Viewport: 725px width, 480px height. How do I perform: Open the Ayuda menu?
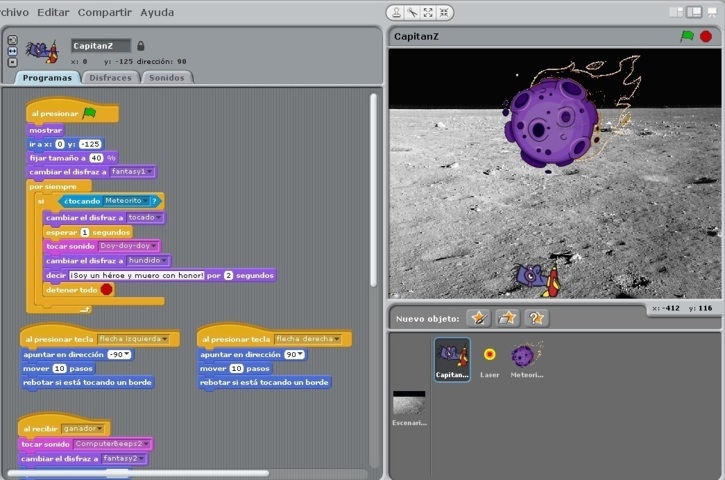[156, 12]
